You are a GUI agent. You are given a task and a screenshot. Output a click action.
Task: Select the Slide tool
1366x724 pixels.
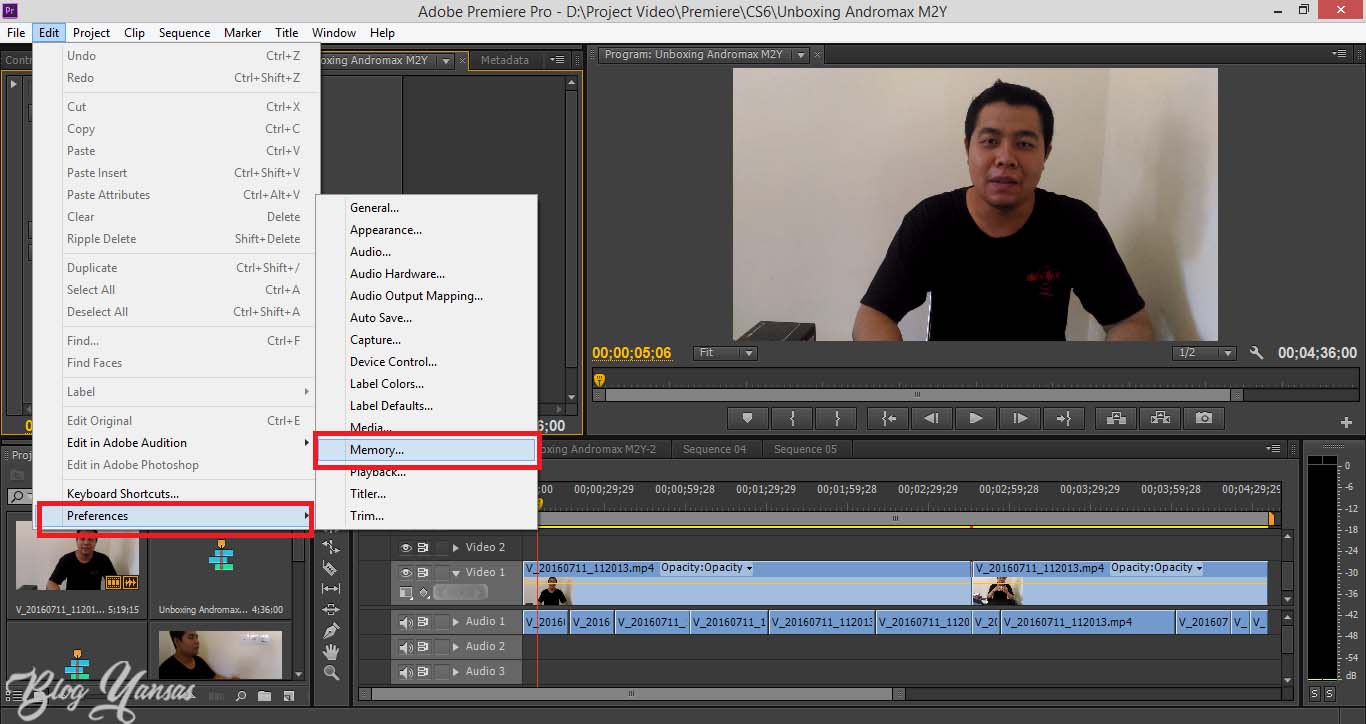tap(331, 609)
